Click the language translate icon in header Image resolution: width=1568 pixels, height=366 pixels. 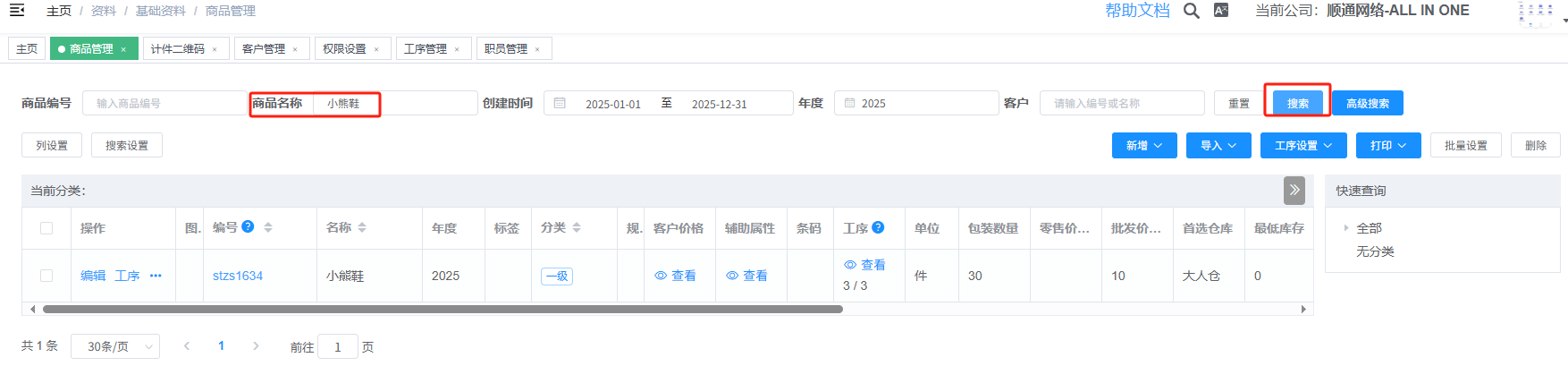(1220, 11)
